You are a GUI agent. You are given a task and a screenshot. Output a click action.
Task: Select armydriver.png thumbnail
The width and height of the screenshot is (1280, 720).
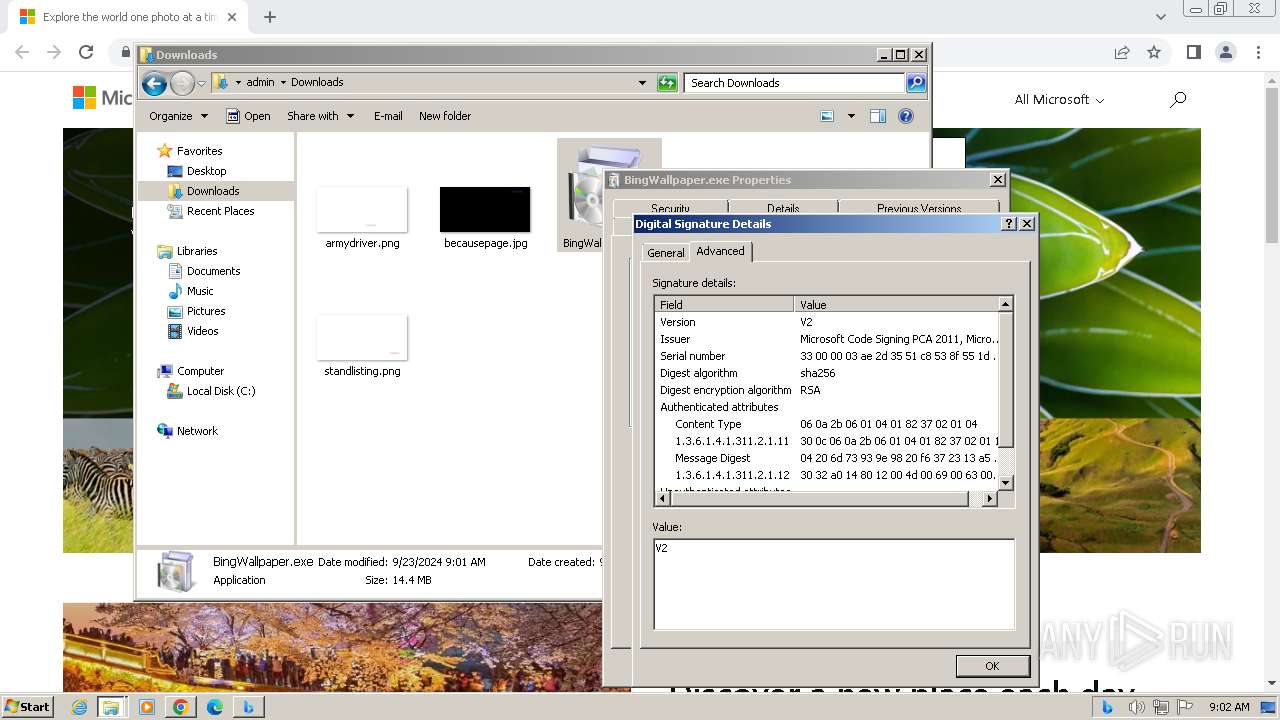(362, 209)
